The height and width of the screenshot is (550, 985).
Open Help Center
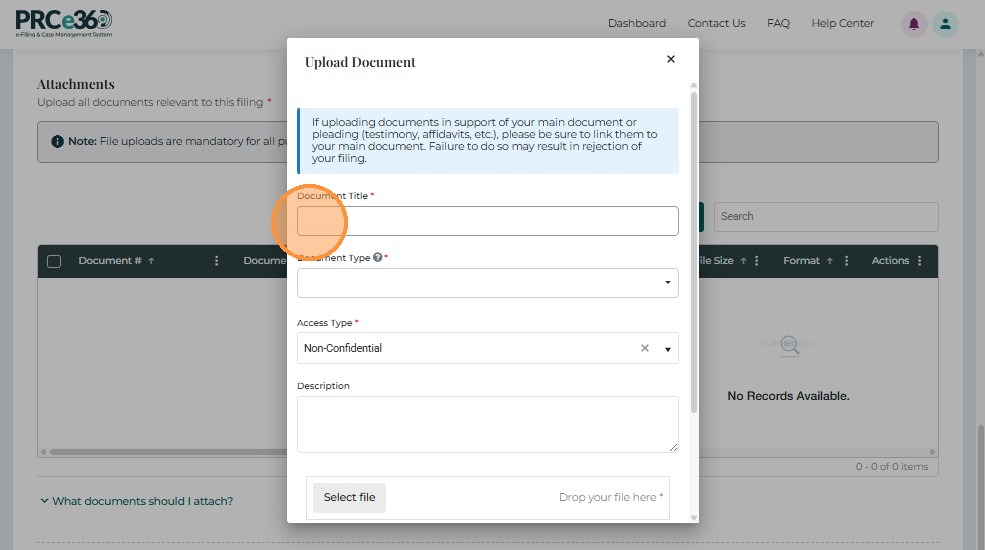click(x=842, y=23)
